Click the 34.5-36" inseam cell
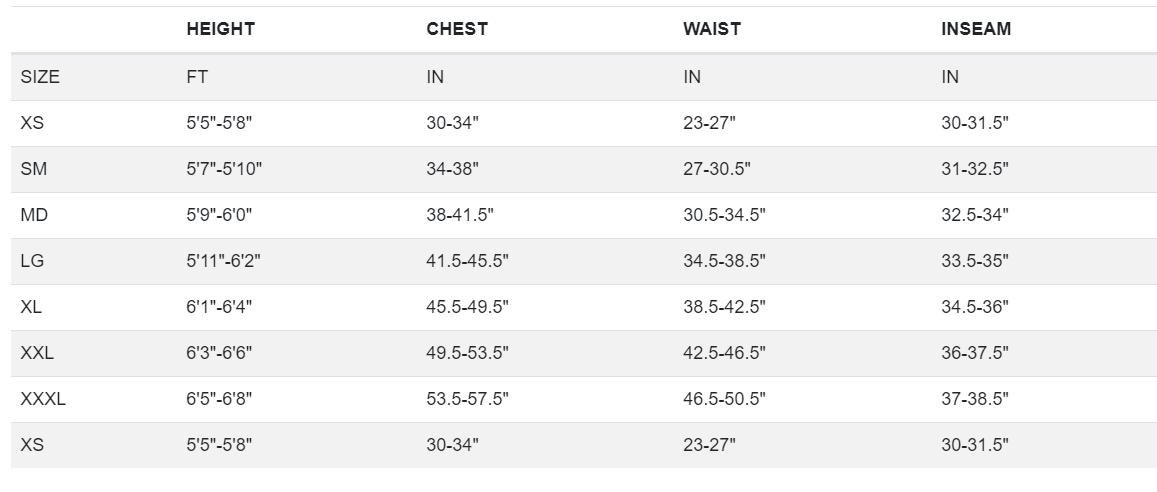Image resolution: width=1157 pixels, height=492 pixels. click(x=975, y=307)
